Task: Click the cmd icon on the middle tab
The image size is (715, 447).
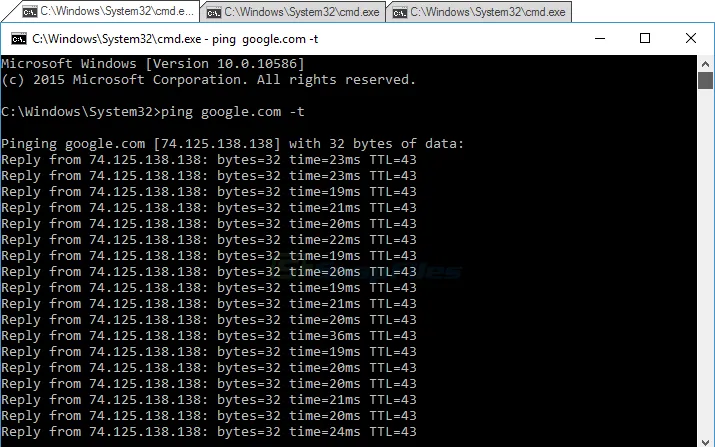Action: 214,12
